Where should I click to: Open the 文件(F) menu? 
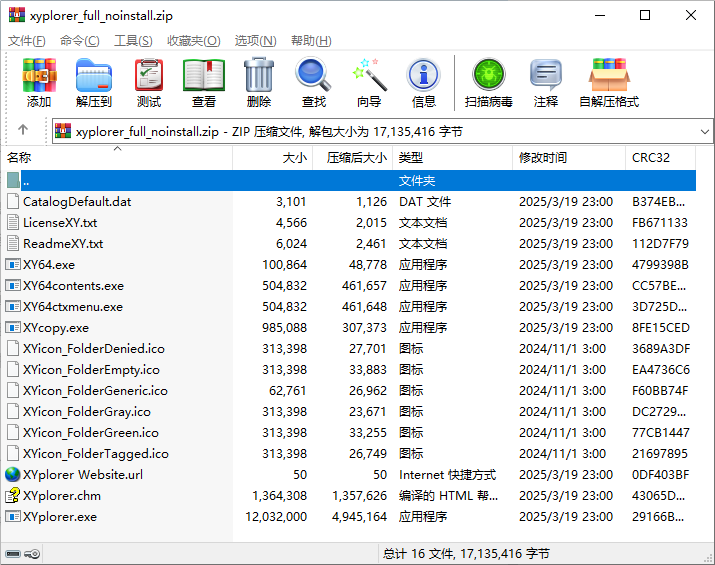click(x=27, y=41)
